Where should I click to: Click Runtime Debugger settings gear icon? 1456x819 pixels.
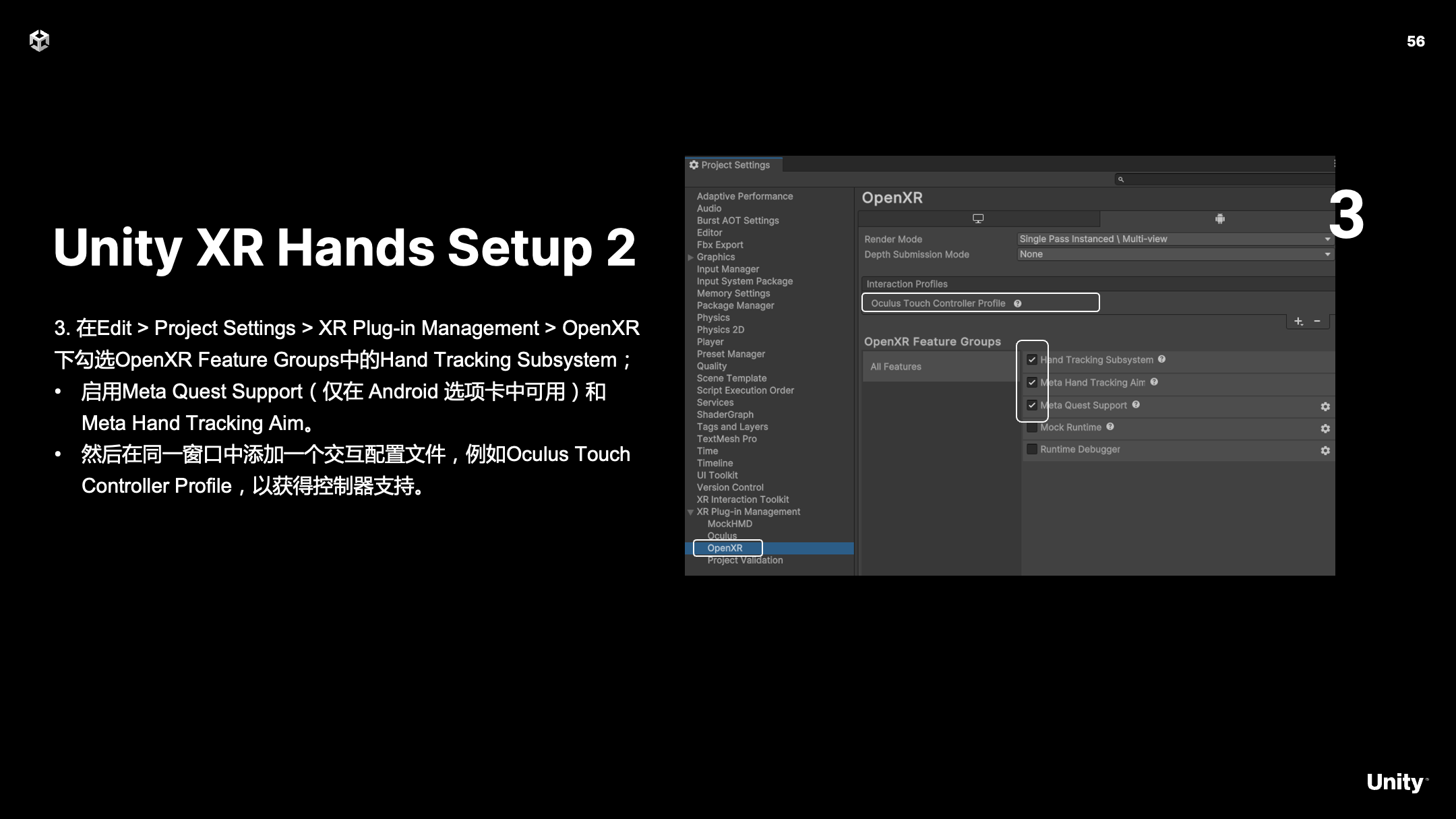coord(1325,450)
